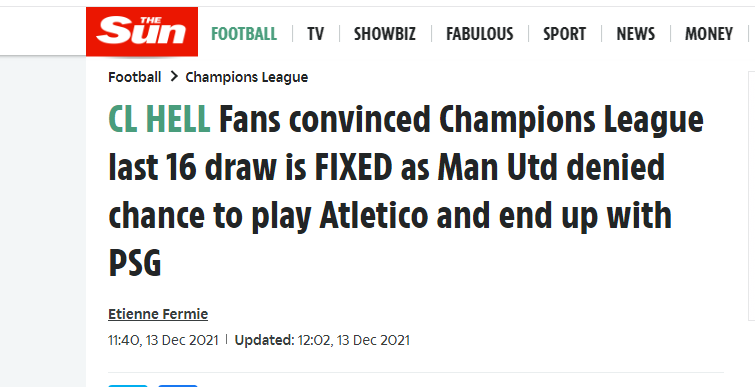The width and height of the screenshot is (755, 387).
Task: Open the NEWS menu item
Action: coord(636,34)
